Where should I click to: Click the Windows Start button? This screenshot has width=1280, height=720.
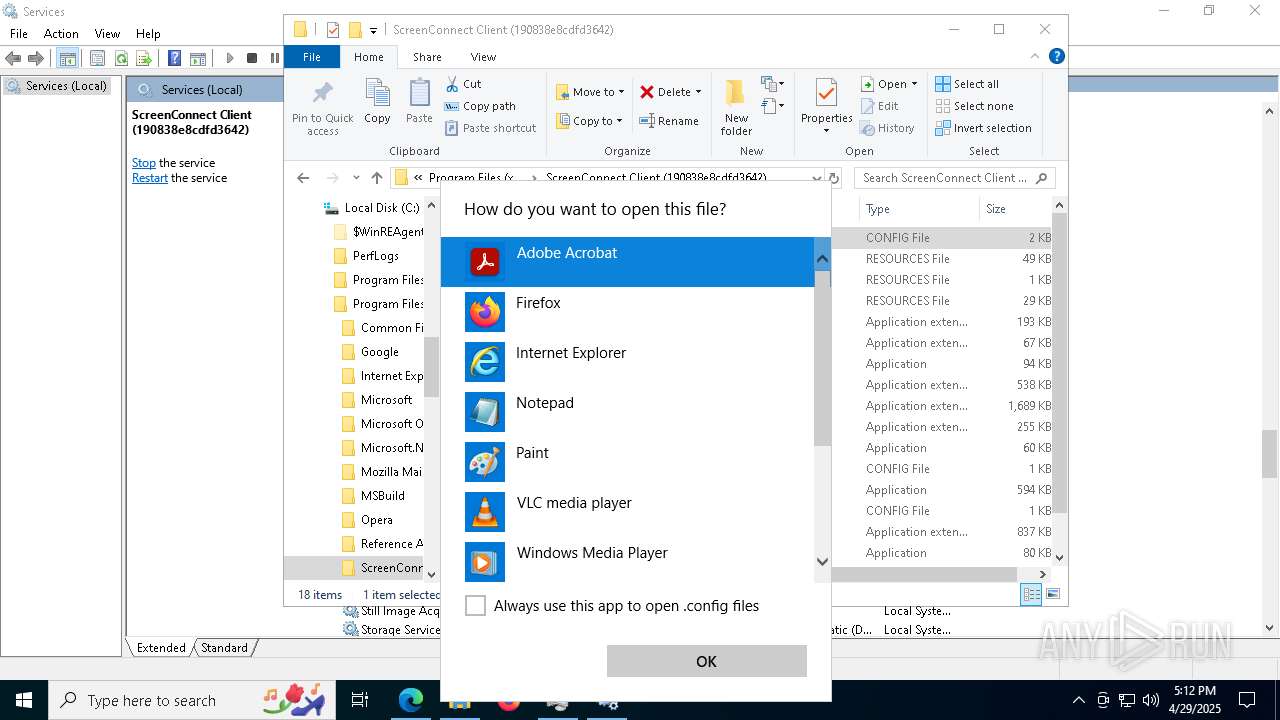click(24, 700)
